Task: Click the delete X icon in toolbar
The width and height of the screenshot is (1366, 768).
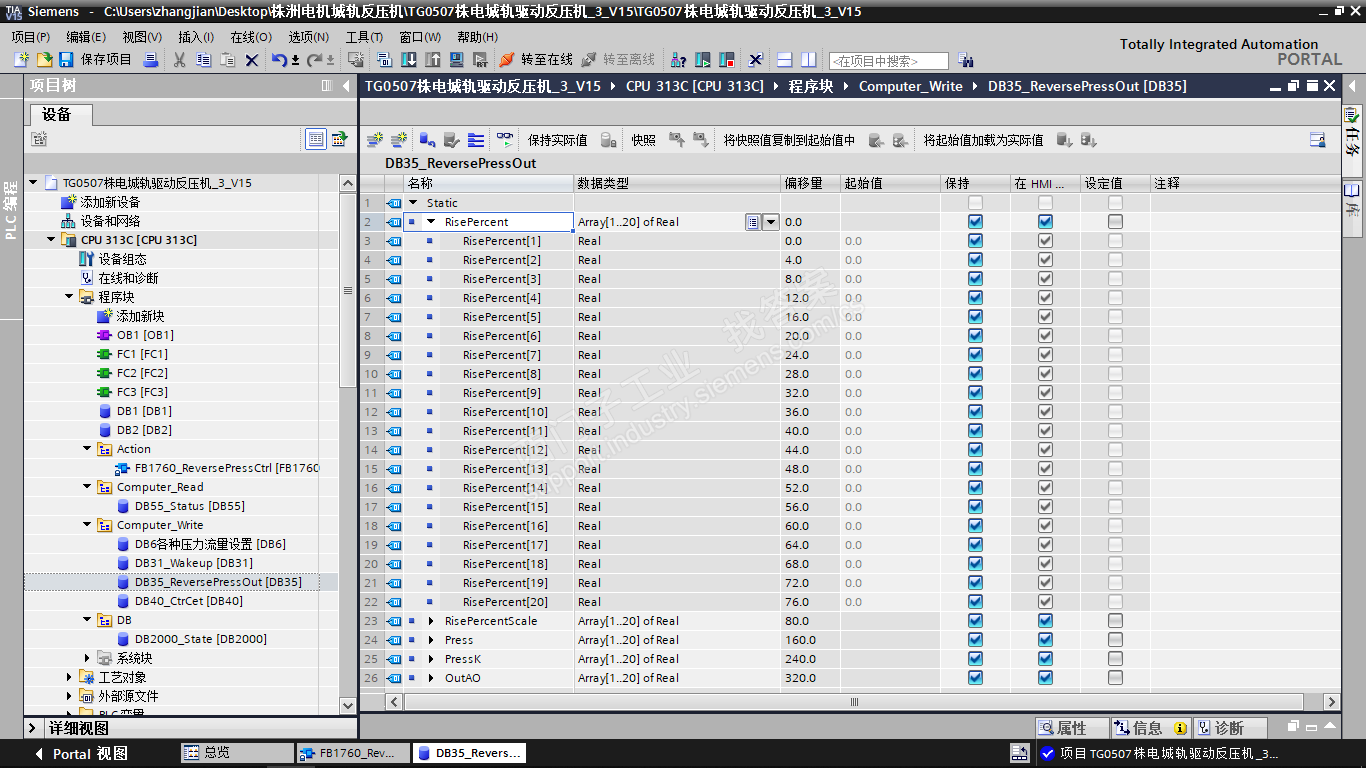Action: (x=252, y=60)
